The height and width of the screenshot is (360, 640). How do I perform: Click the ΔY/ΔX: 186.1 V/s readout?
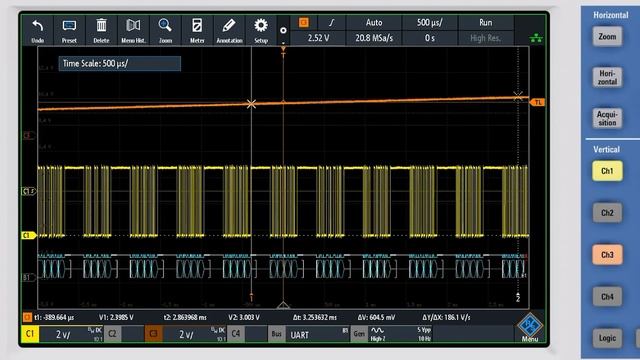(x=446, y=317)
